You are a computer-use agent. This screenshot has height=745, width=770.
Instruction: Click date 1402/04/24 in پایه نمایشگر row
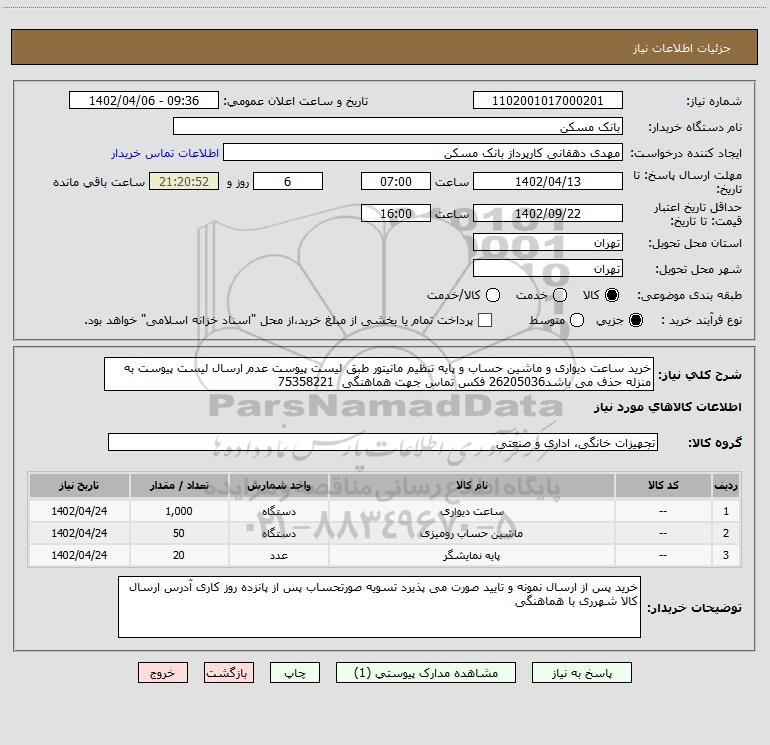coord(79,555)
